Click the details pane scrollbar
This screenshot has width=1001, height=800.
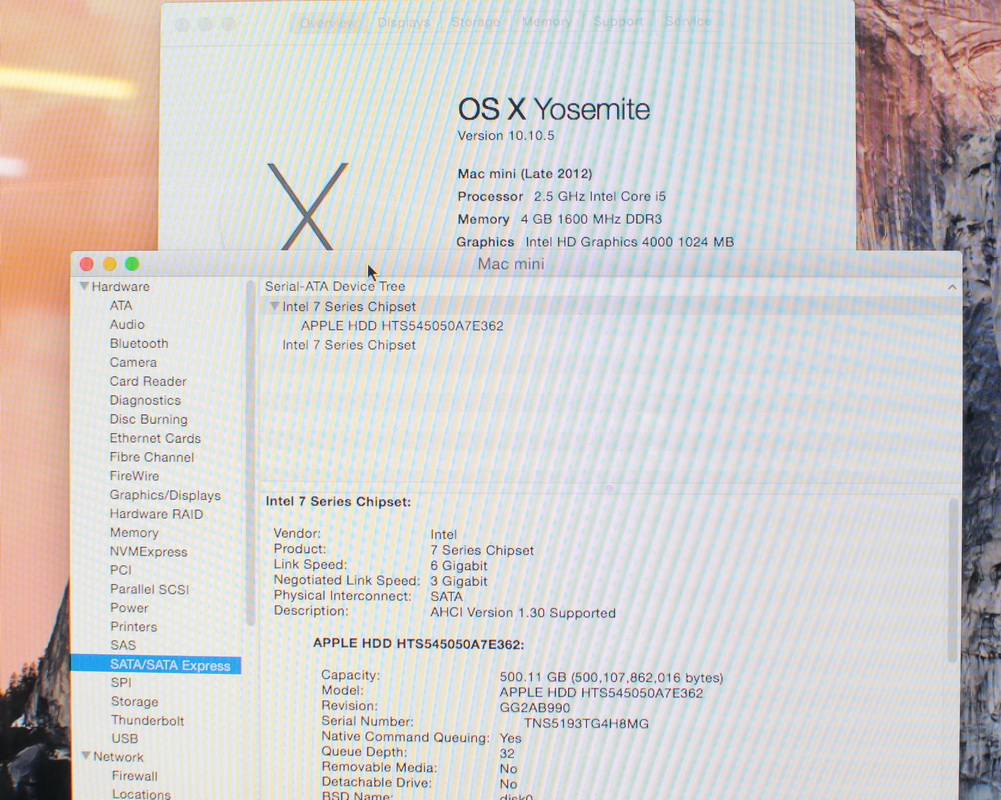click(953, 580)
